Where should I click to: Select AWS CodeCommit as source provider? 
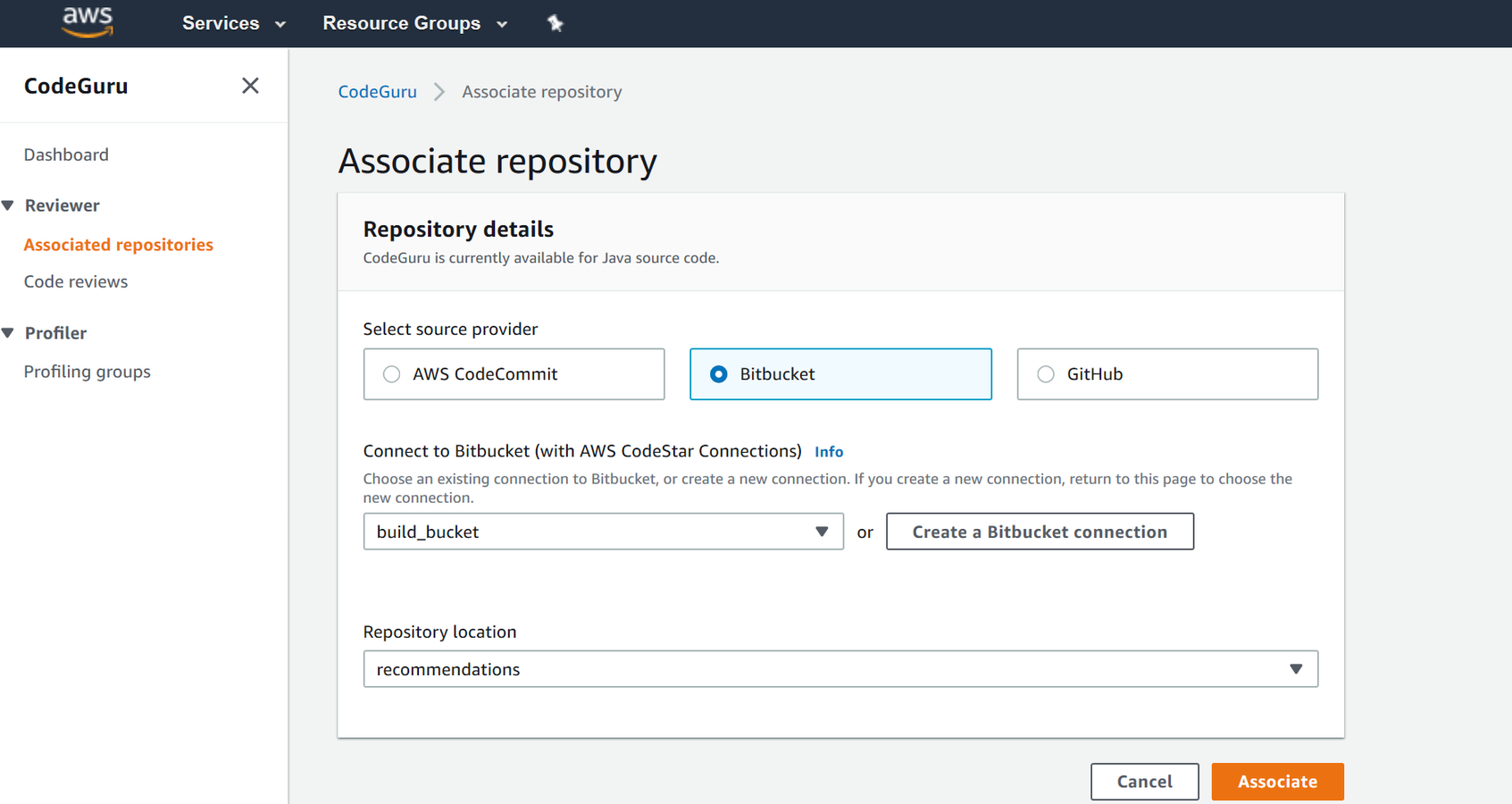514,374
